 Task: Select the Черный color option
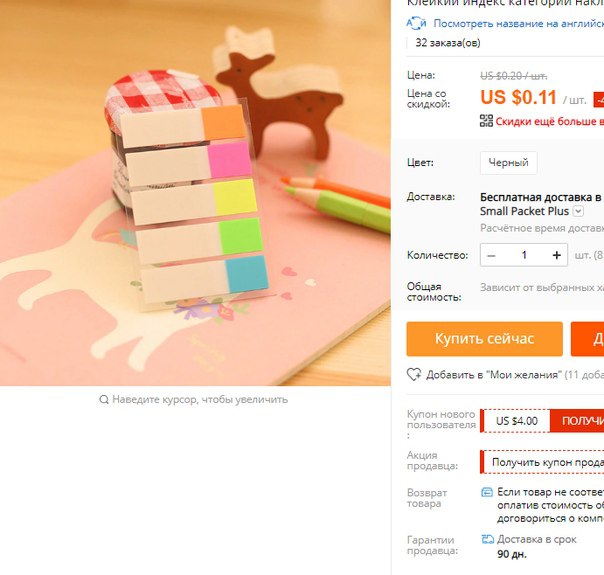(x=508, y=163)
